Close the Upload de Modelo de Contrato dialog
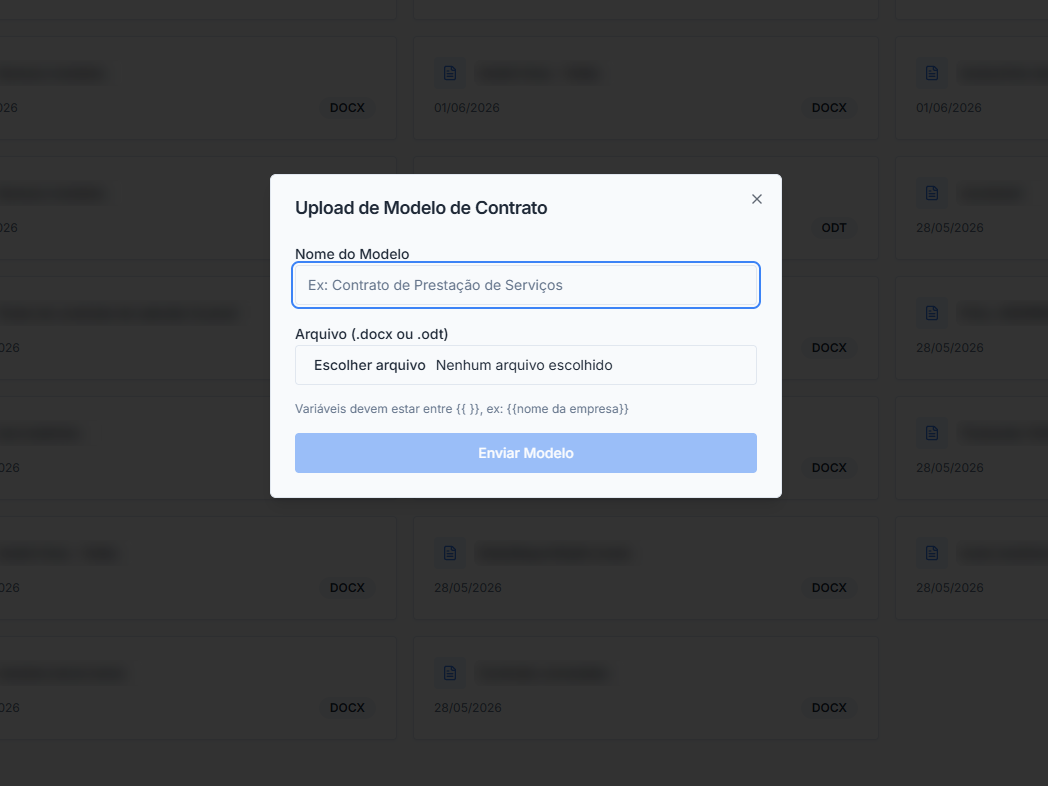Viewport: 1048px width, 786px height. [757, 199]
